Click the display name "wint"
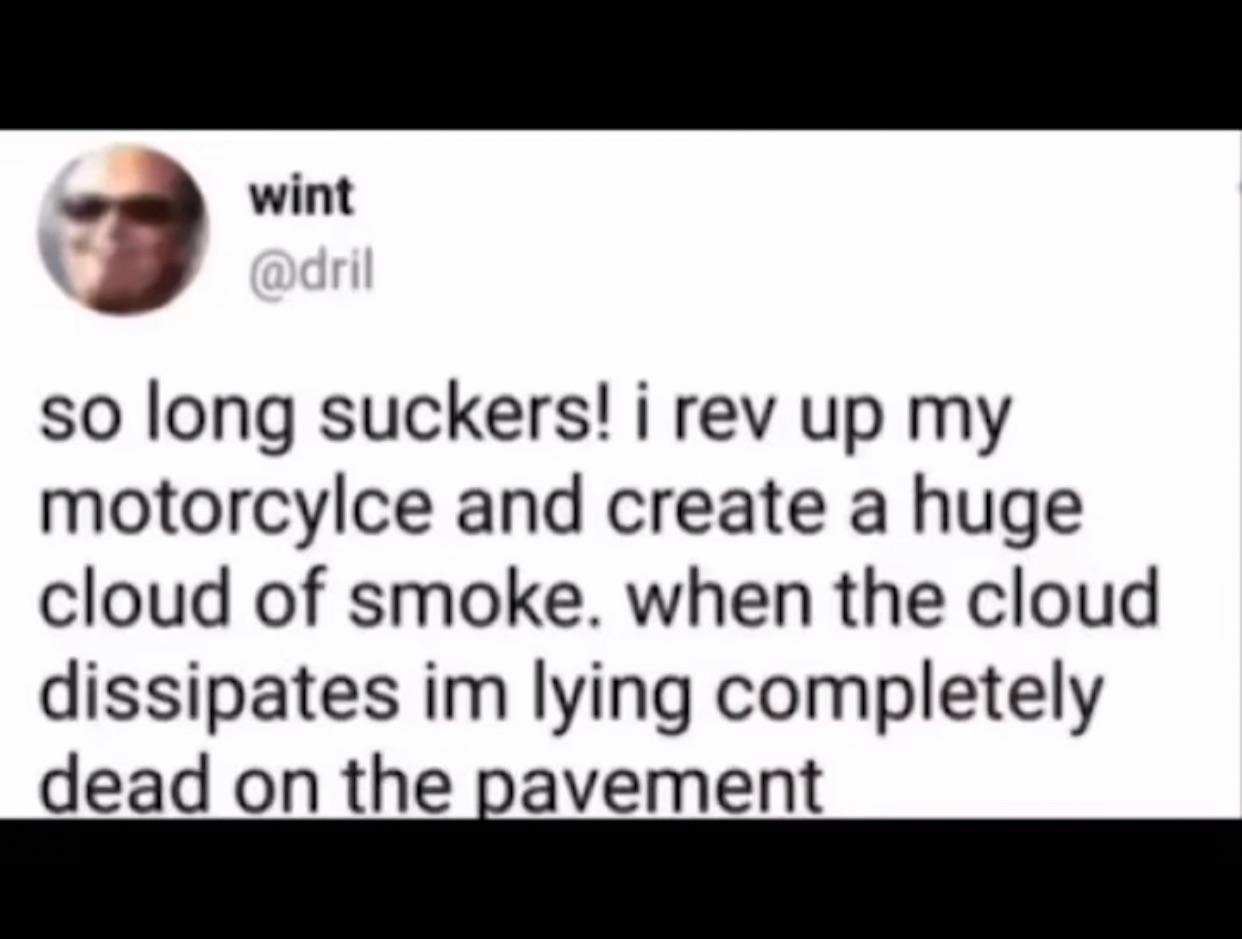 tap(301, 198)
